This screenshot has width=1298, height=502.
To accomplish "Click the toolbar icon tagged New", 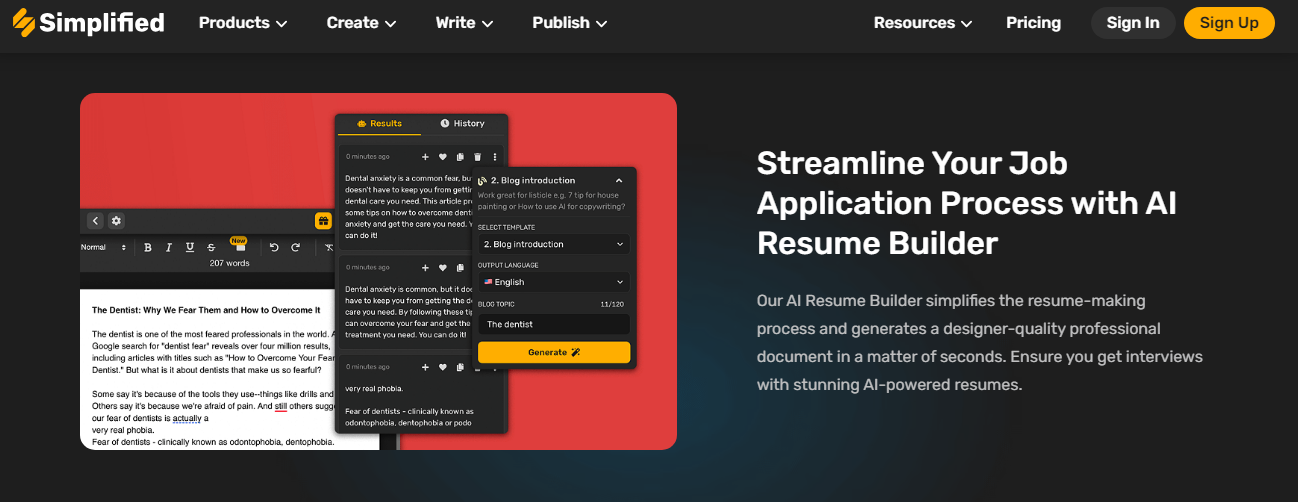I will [x=238, y=246].
